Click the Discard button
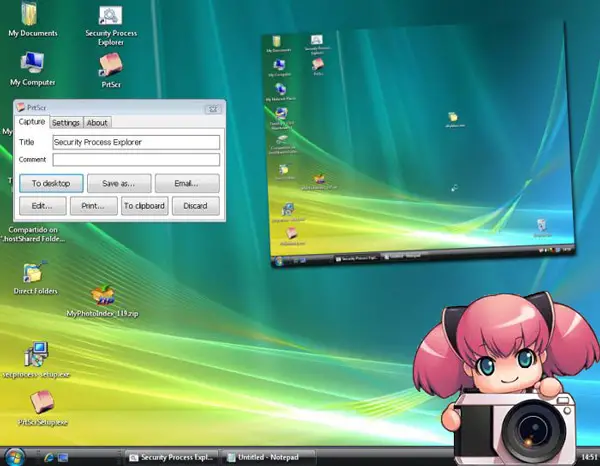This screenshot has height=466, width=600. coord(196,206)
